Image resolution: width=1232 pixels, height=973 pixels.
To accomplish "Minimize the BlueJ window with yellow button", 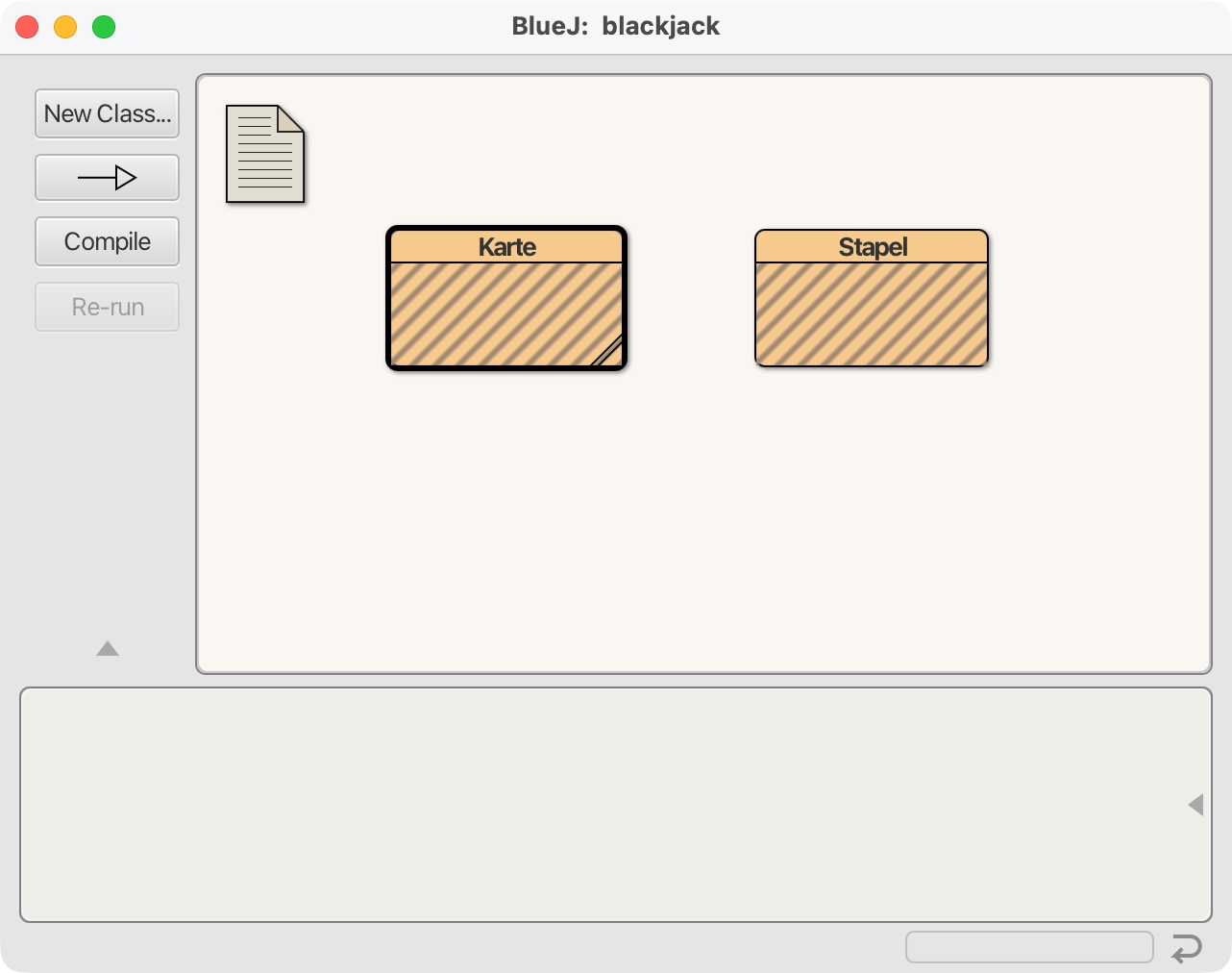I will pyautogui.click(x=65, y=27).
